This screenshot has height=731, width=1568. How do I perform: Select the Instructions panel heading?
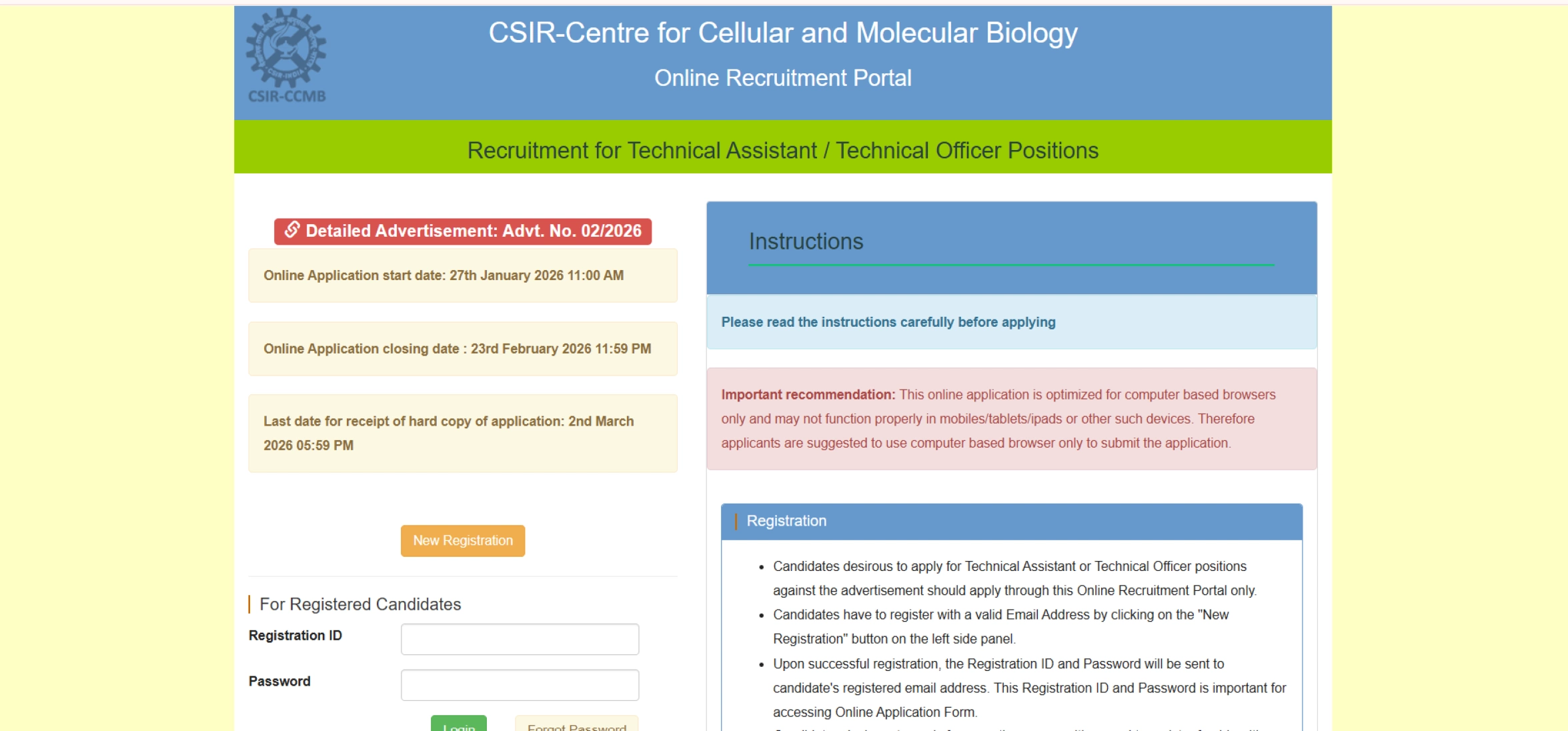805,241
